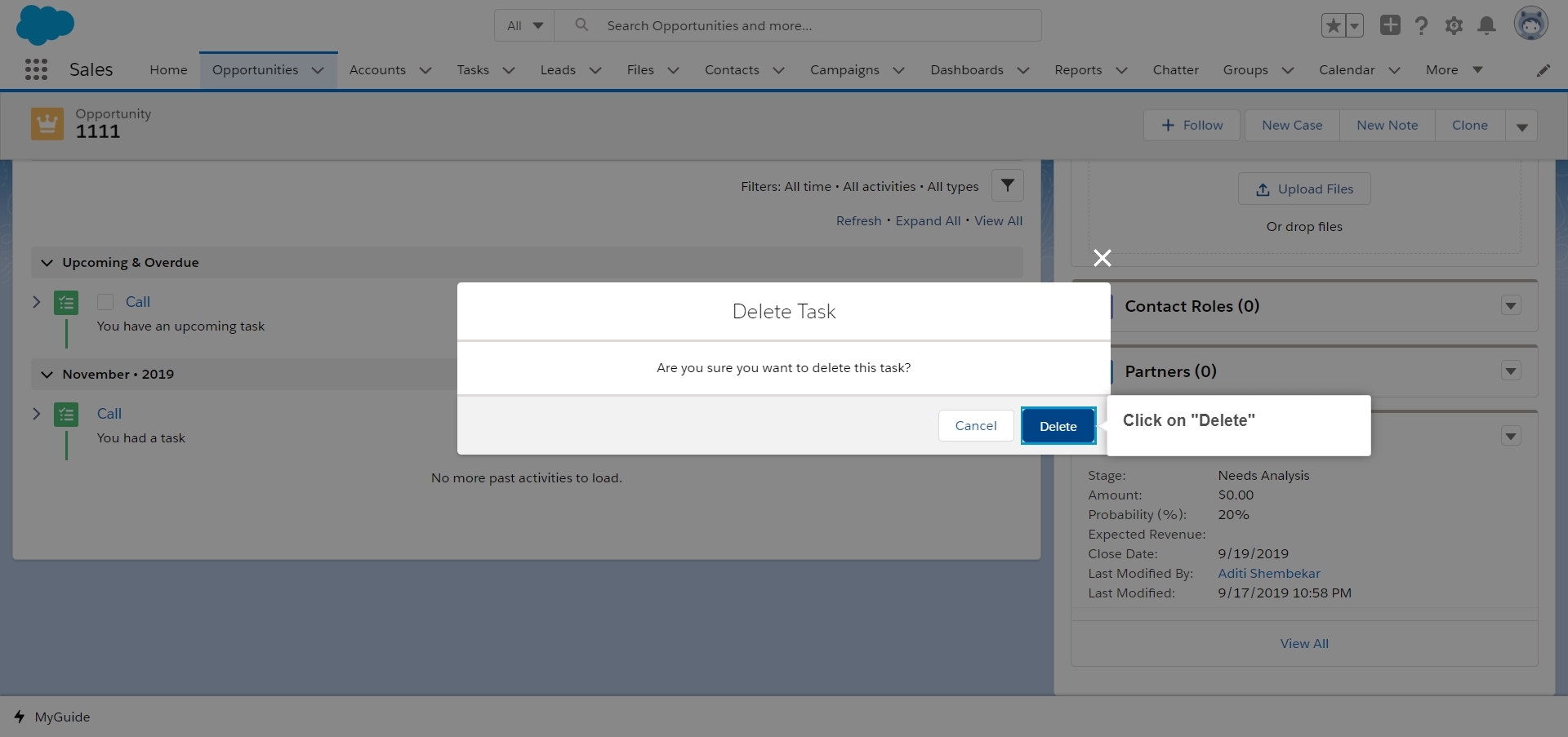Open the upcoming Call task link
This screenshot has width=1568, height=737.
tap(137, 302)
